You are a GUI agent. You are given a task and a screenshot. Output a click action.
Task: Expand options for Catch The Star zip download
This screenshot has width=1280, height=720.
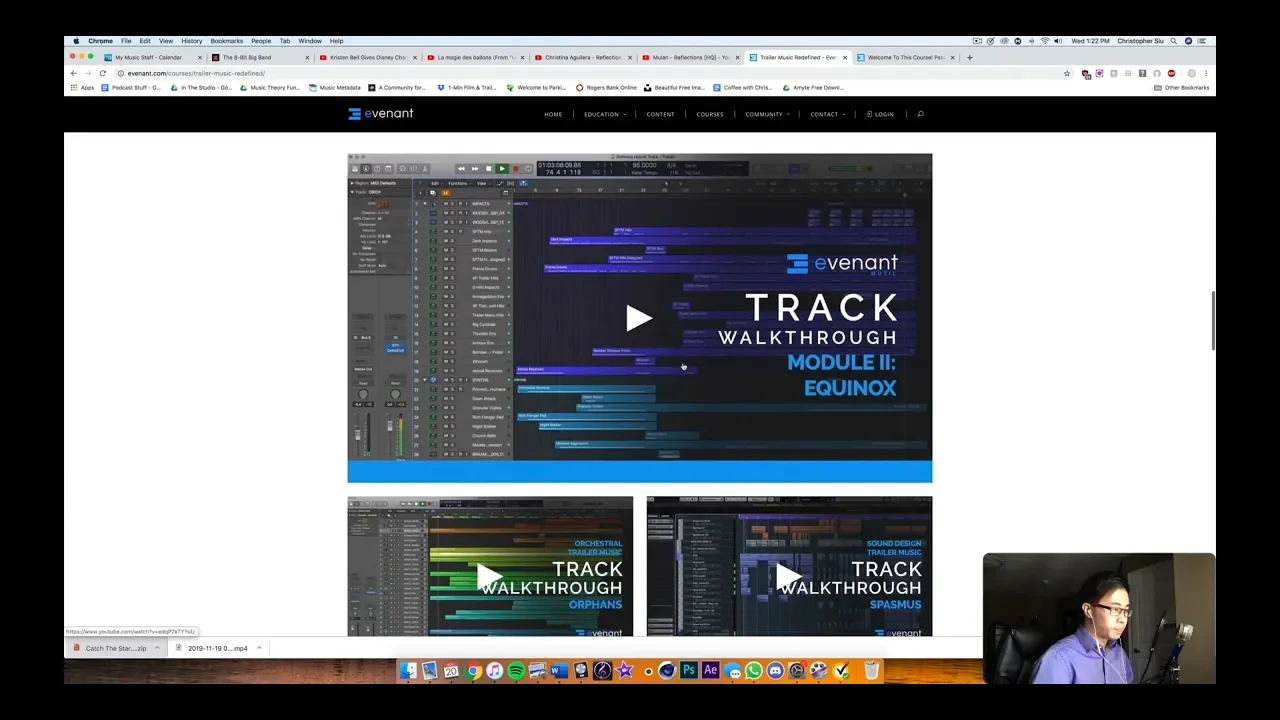tap(159, 648)
